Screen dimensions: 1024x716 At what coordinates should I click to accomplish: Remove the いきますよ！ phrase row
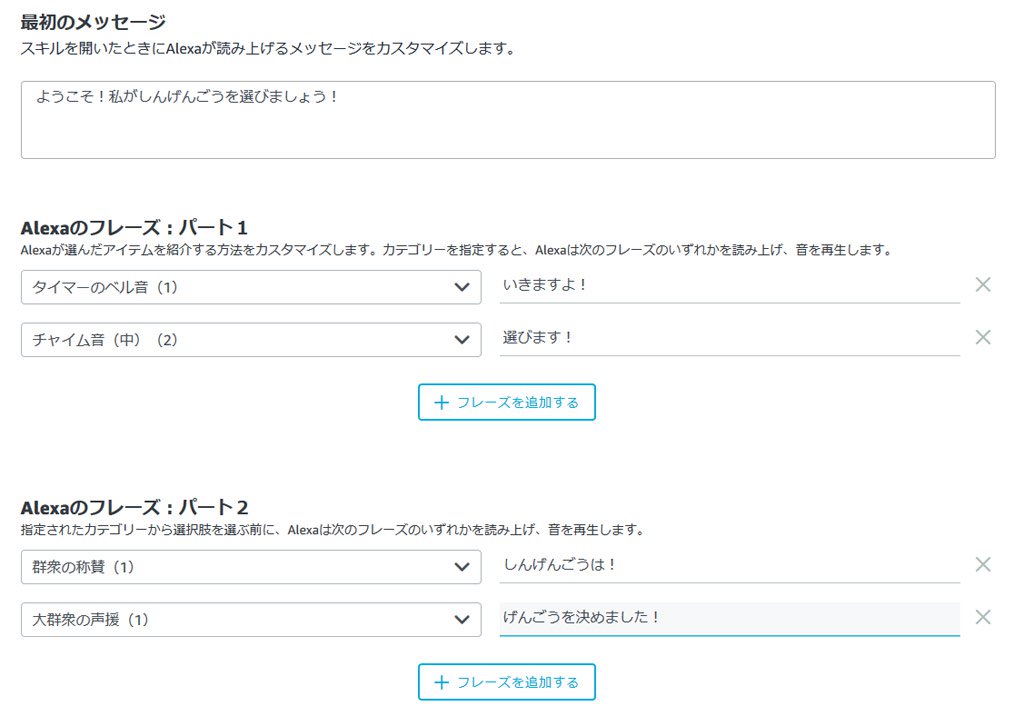[982, 285]
